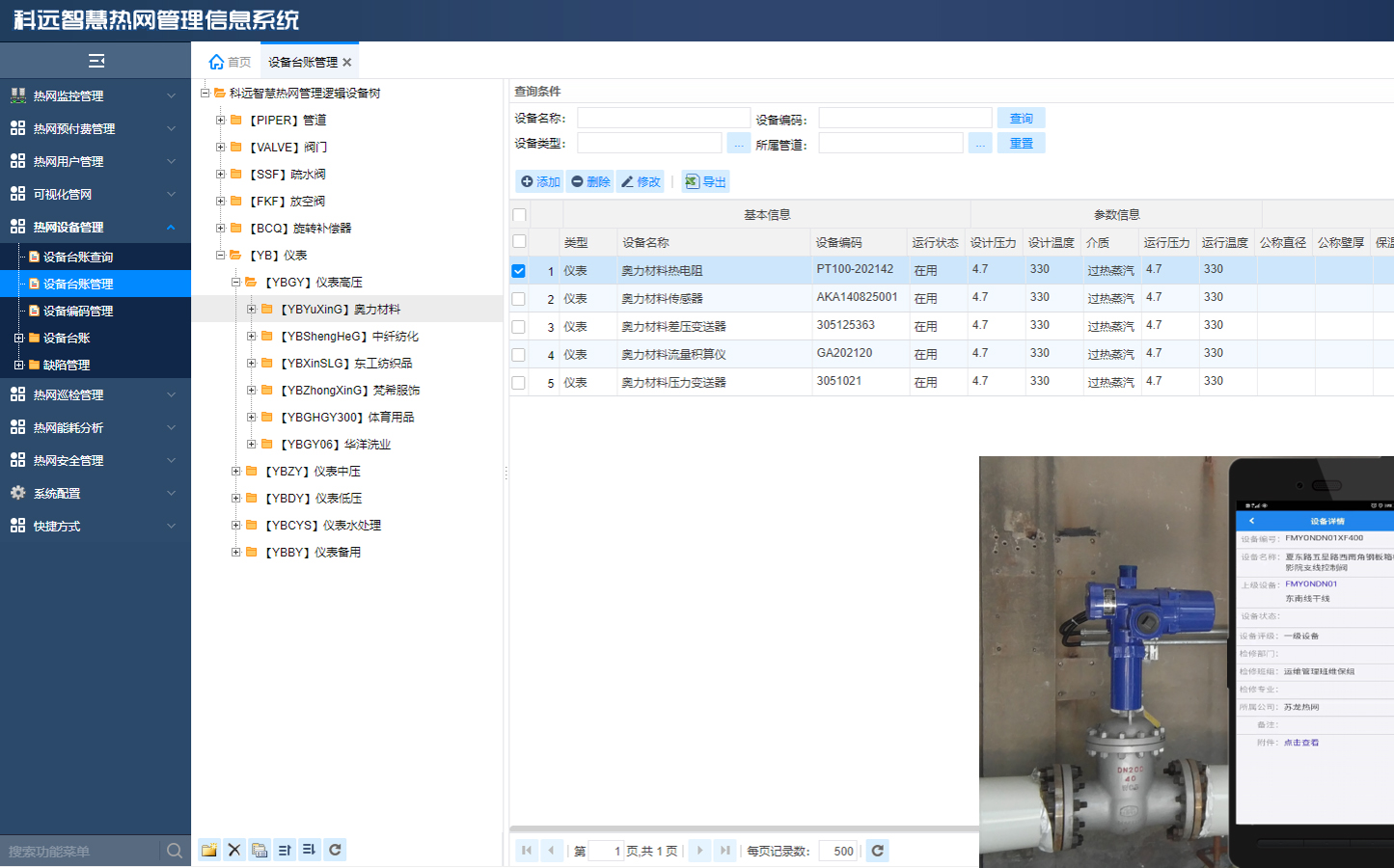
Task: Click the X delete icon below the tree
Action: (x=234, y=850)
